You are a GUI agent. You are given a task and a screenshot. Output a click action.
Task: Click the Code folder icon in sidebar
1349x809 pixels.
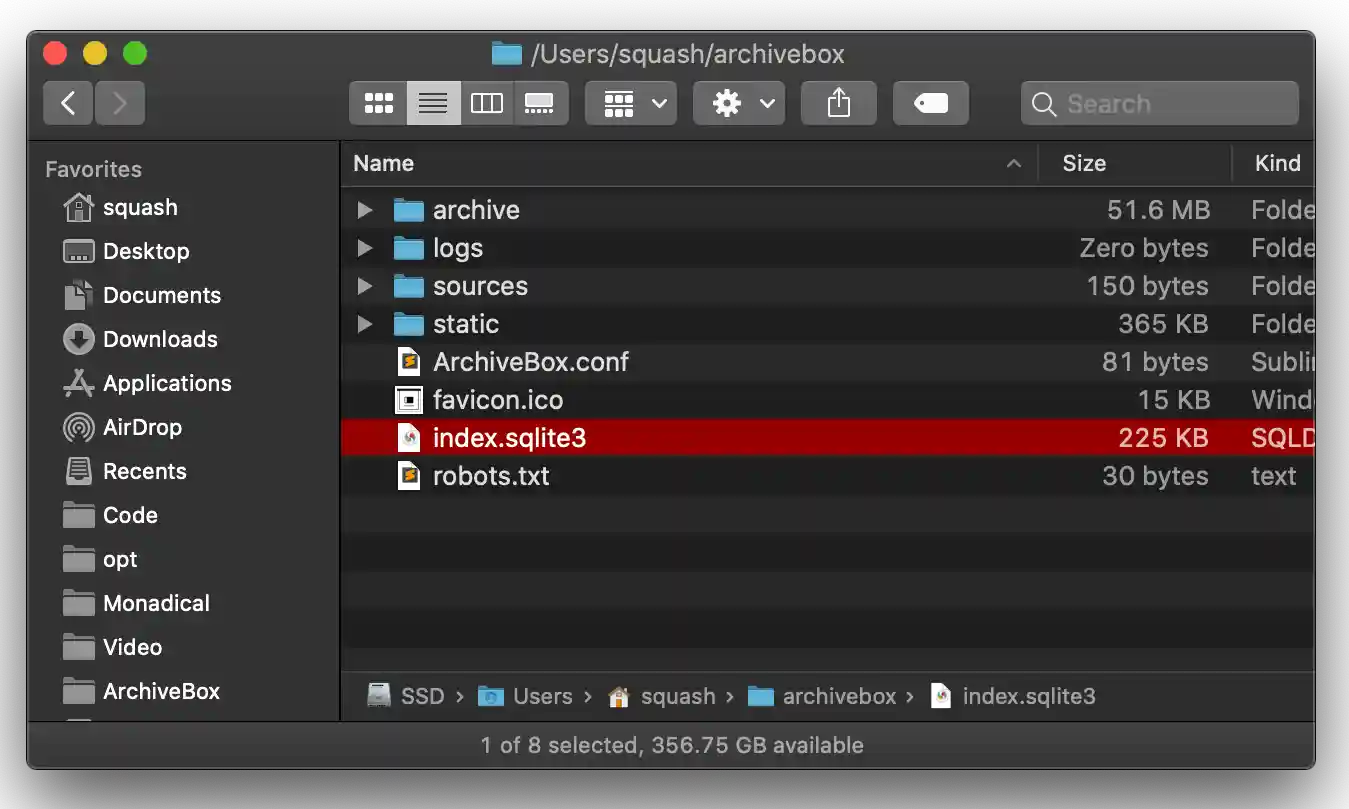pyautogui.click(x=78, y=515)
